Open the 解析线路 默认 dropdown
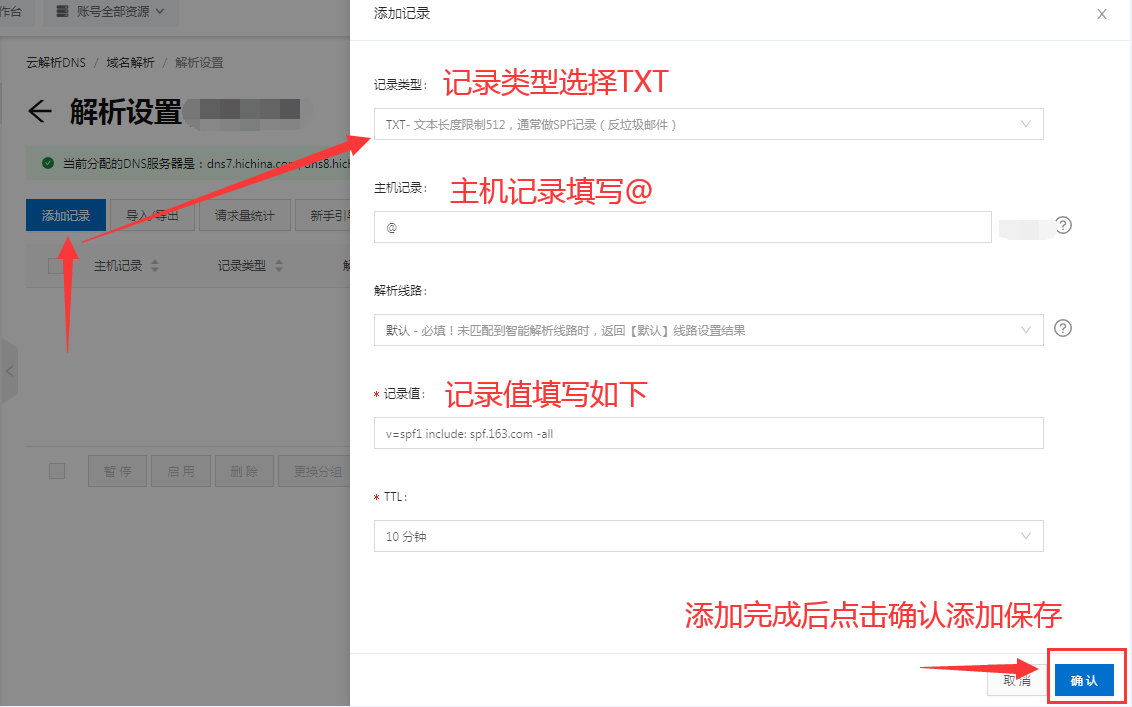Image resolution: width=1132 pixels, height=707 pixels. pyautogui.click(x=708, y=330)
